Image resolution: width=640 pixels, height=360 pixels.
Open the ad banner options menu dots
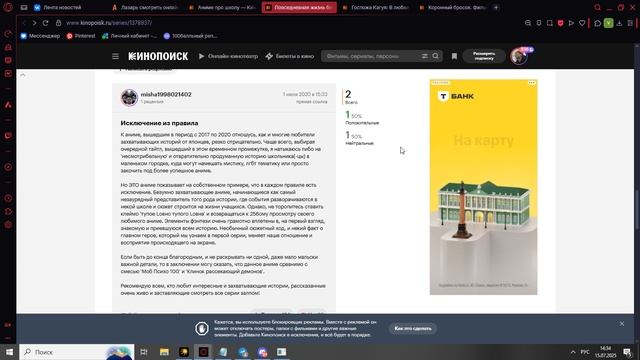point(531,83)
